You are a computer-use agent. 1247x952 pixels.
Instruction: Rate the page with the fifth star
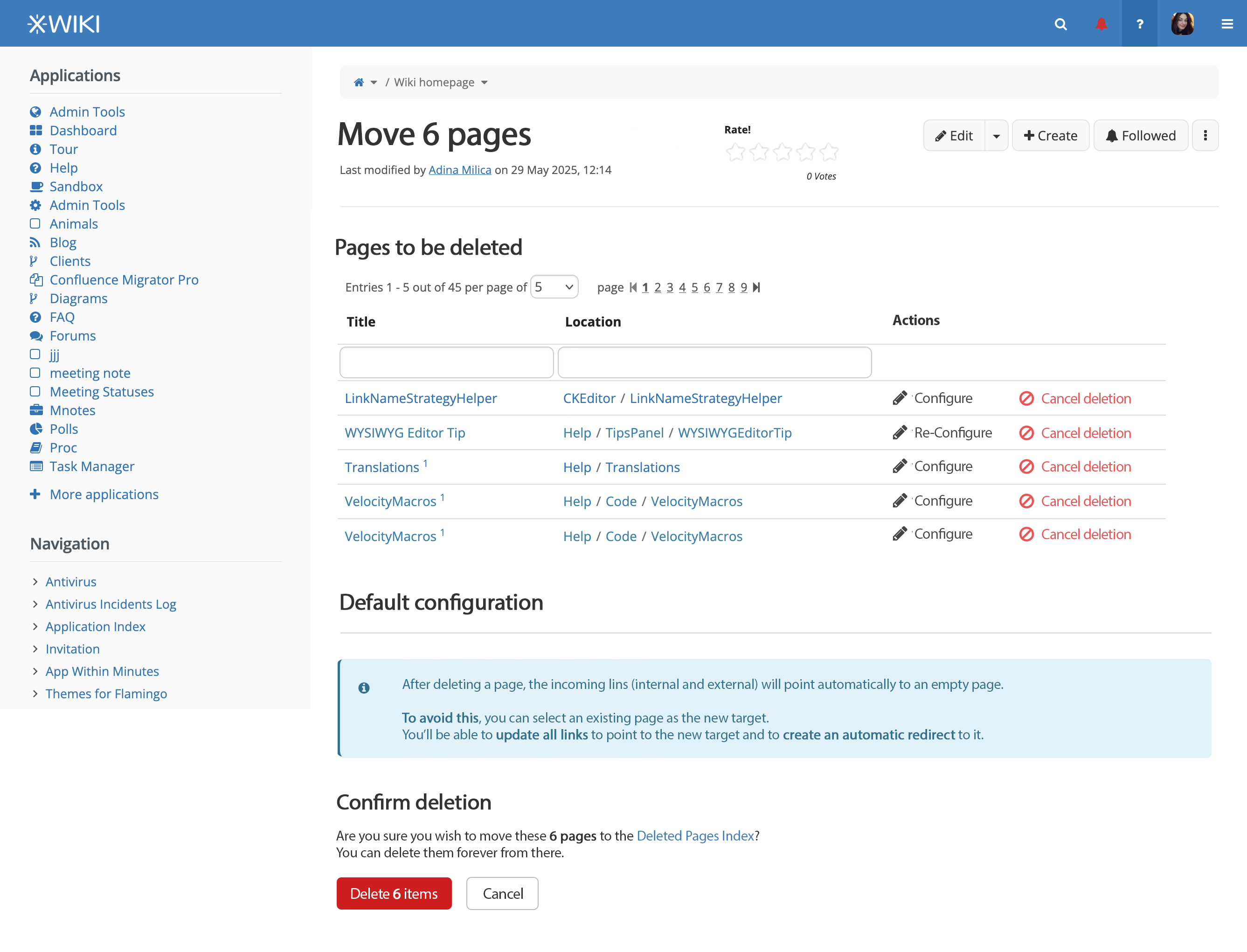pyautogui.click(x=829, y=152)
